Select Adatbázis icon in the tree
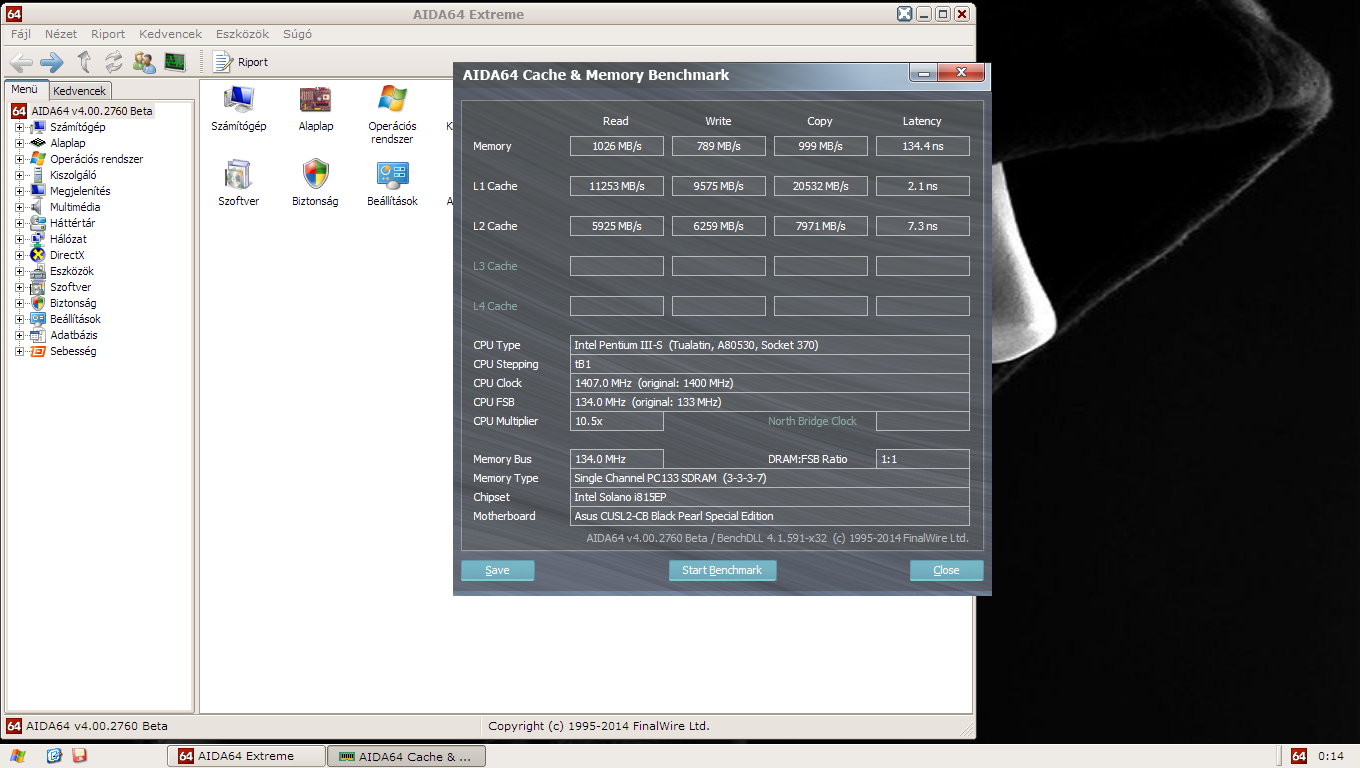1360x768 pixels. pyautogui.click(x=38, y=335)
